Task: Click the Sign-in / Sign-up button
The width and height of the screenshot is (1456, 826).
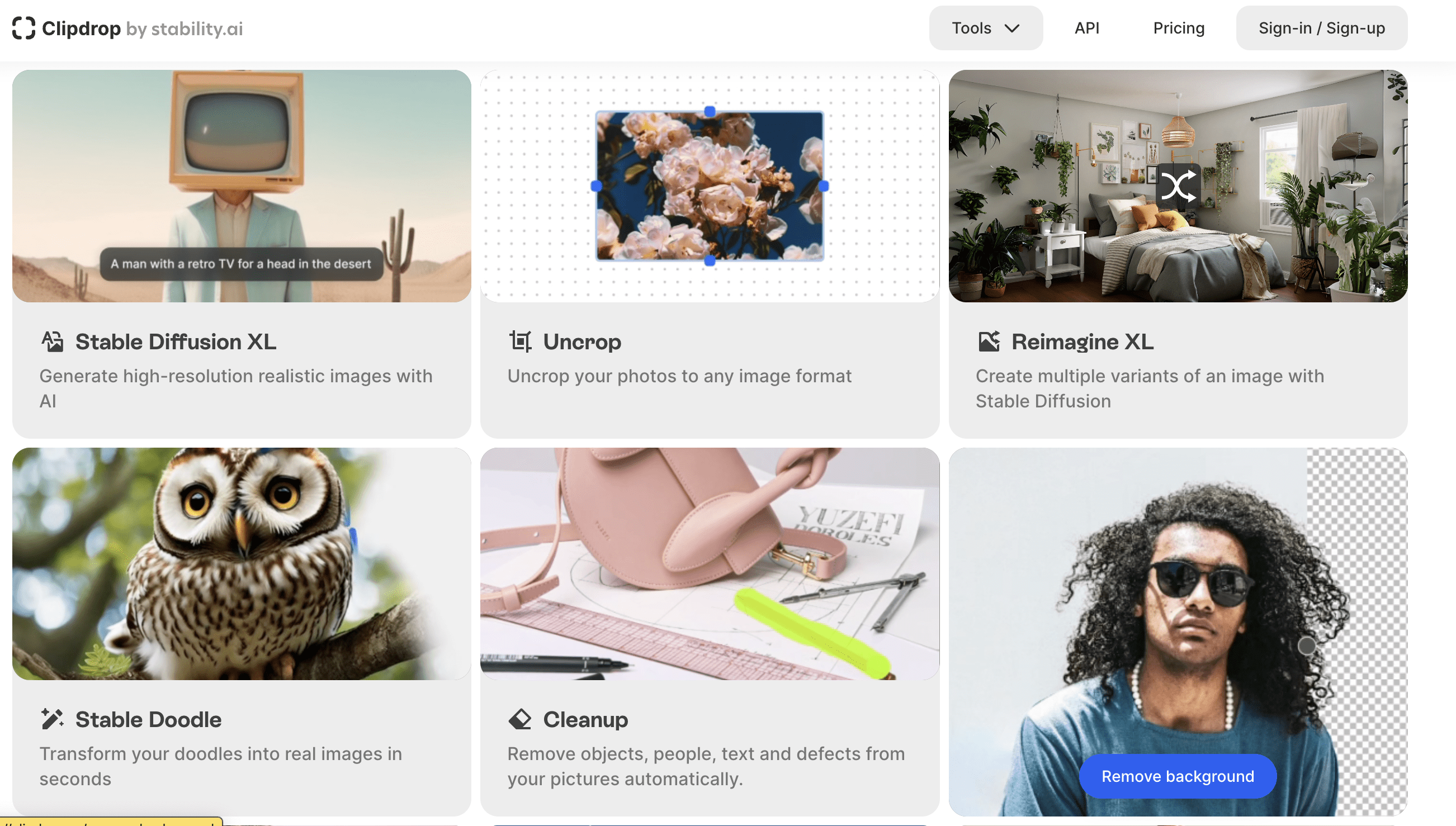Action: pyautogui.click(x=1321, y=29)
